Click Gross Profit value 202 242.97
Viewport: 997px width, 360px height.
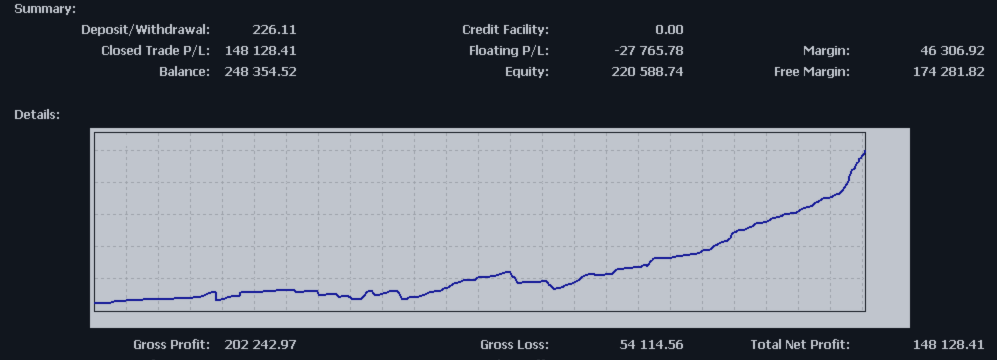tap(261, 345)
